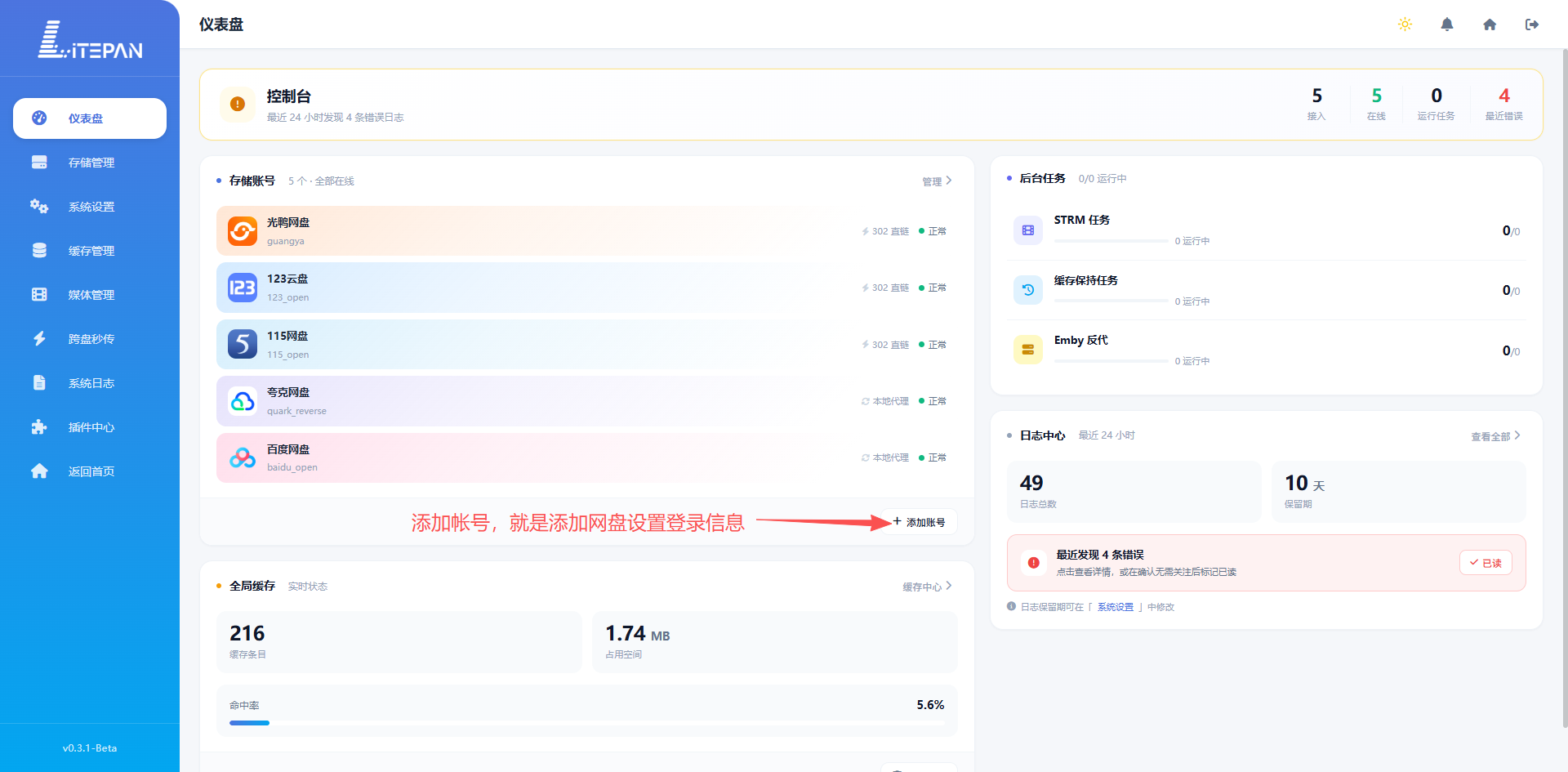Click 本地代理 label on 百度网盘 row
The width and height of the screenshot is (1568, 772).
(885, 457)
